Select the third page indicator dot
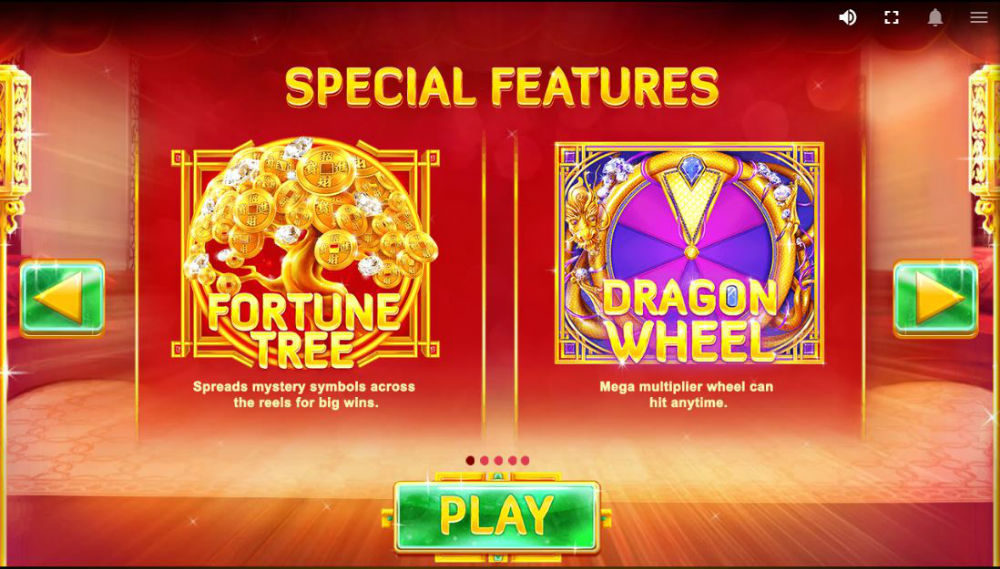 click(498, 461)
